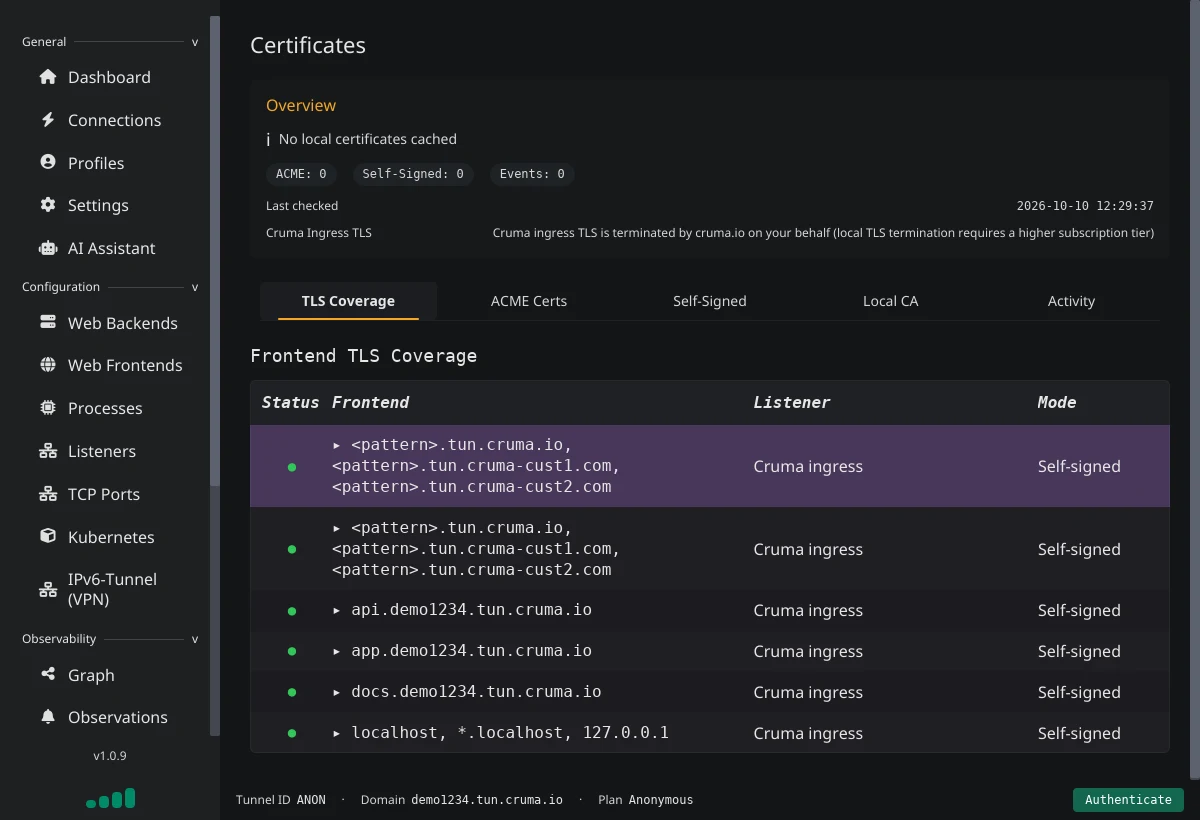
Task: Click the Frontend column header
Action: pyautogui.click(x=370, y=402)
